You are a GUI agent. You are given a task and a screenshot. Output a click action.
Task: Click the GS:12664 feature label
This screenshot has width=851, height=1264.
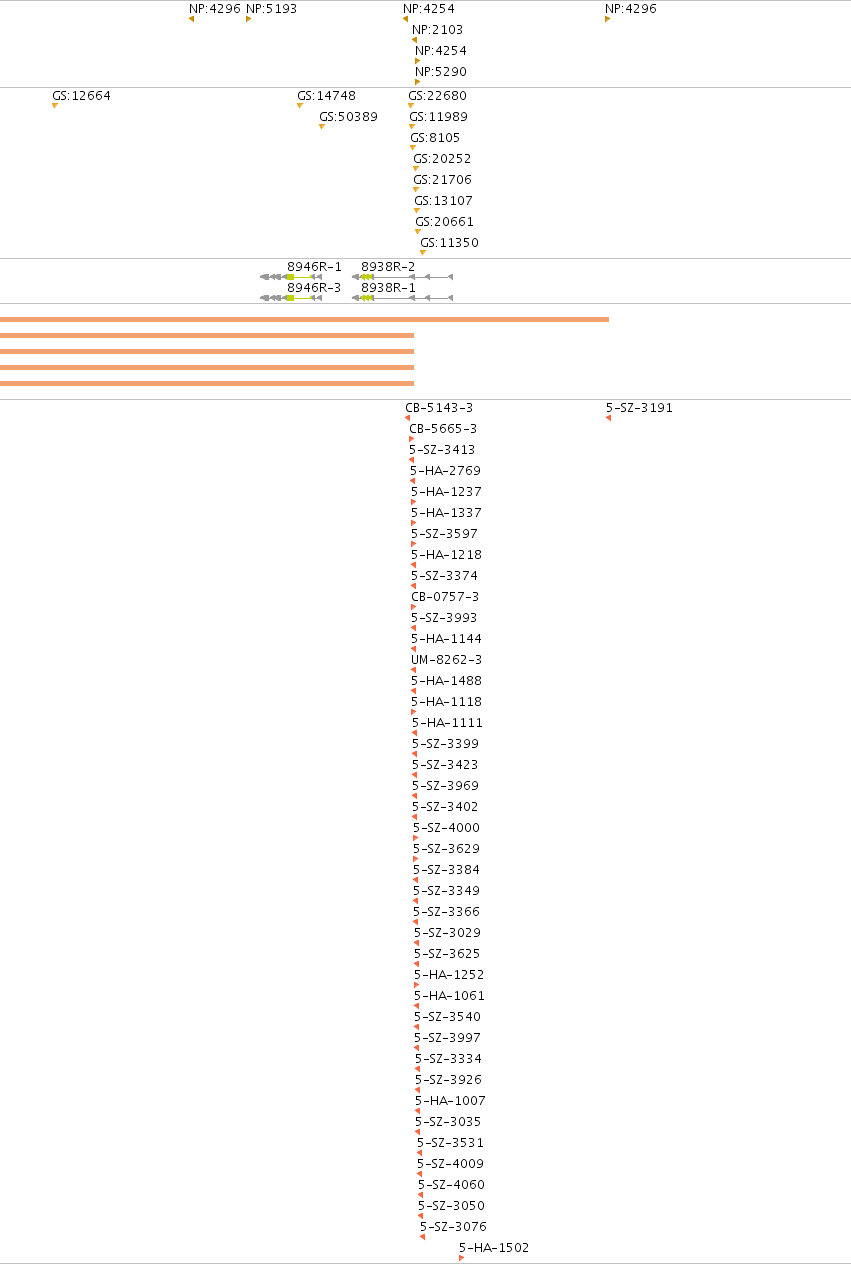(x=81, y=96)
